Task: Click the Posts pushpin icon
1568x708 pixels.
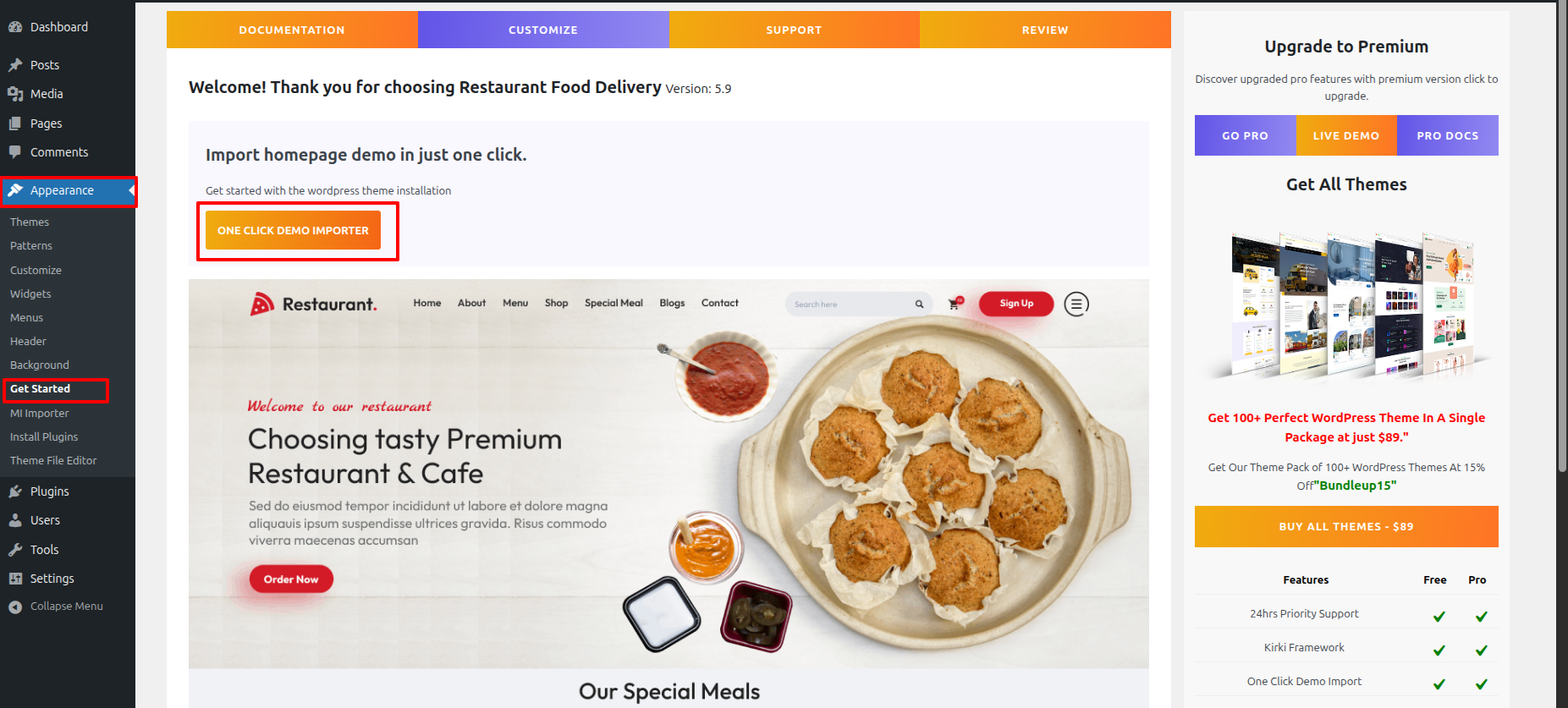Action: click(x=15, y=65)
